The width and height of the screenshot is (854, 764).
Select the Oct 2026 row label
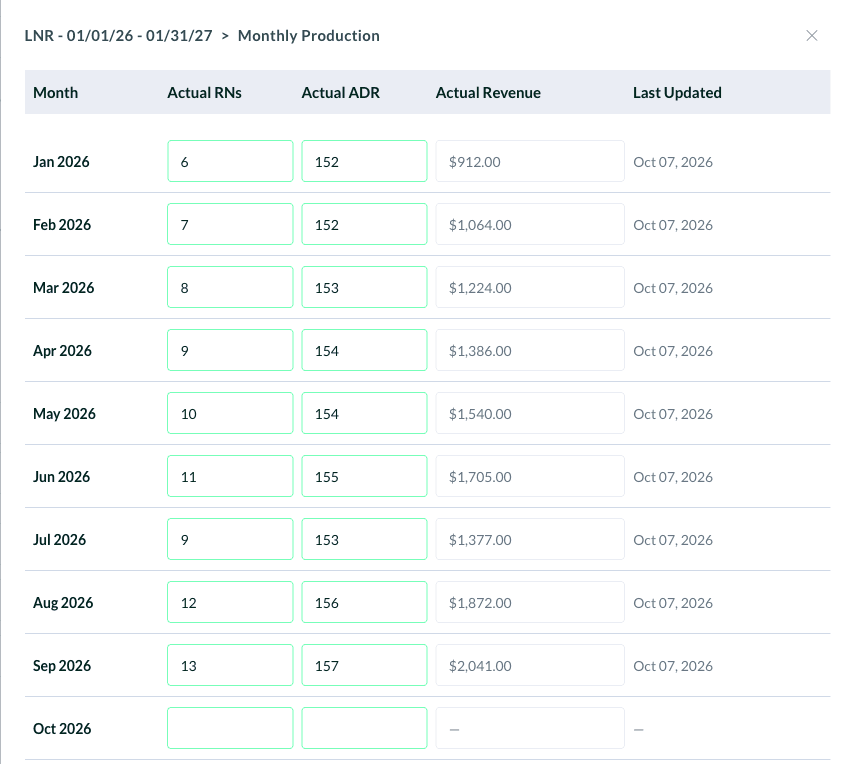(x=62, y=729)
